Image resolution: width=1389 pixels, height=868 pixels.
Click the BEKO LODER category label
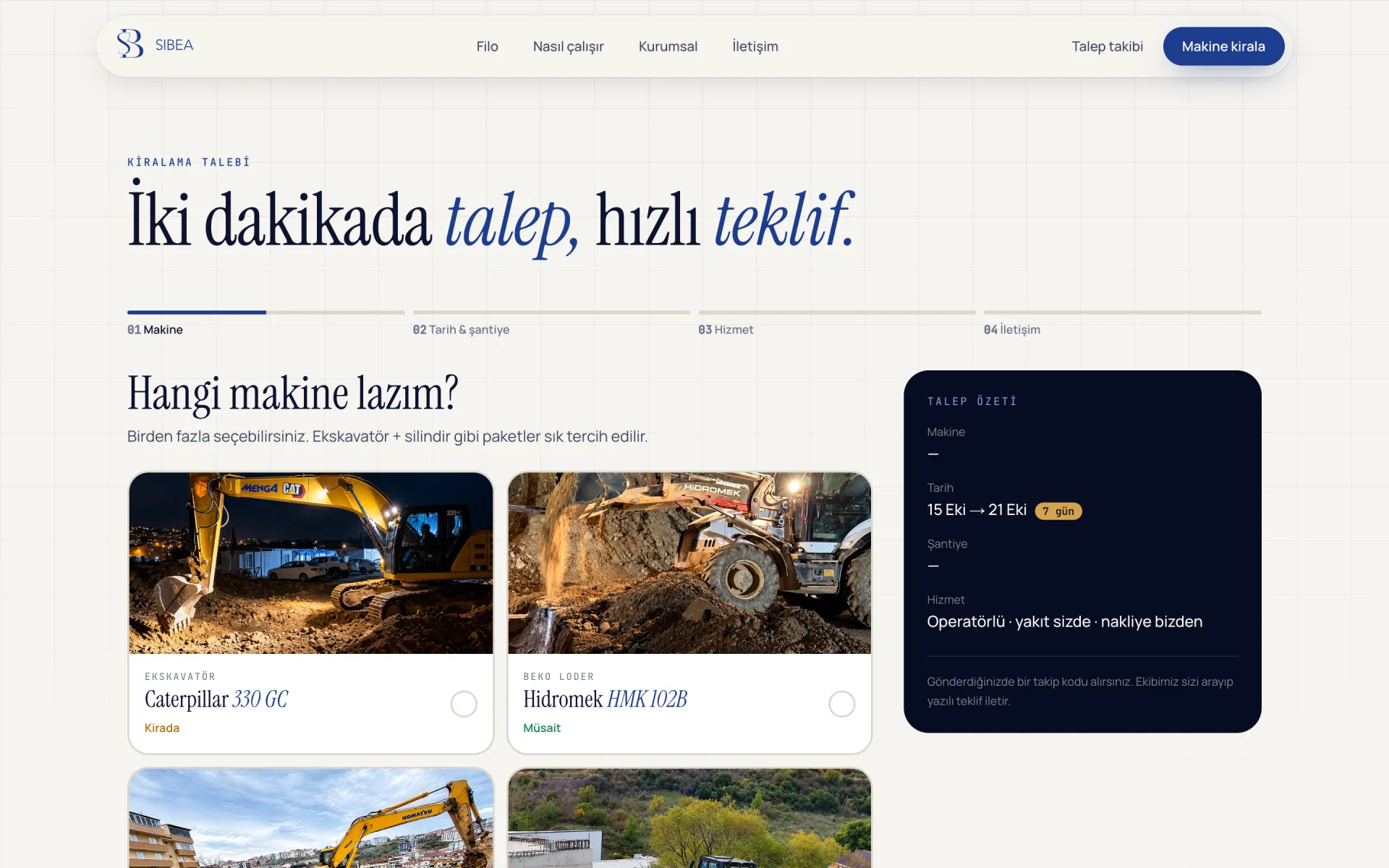pos(558,677)
